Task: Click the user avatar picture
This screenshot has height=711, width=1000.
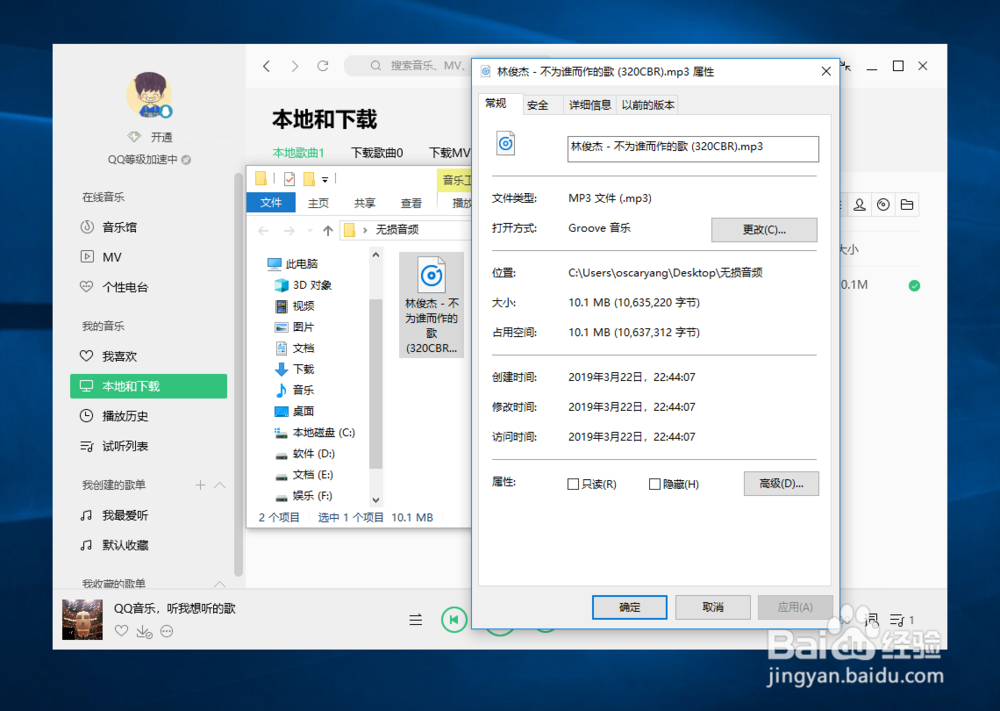Action: point(149,94)
